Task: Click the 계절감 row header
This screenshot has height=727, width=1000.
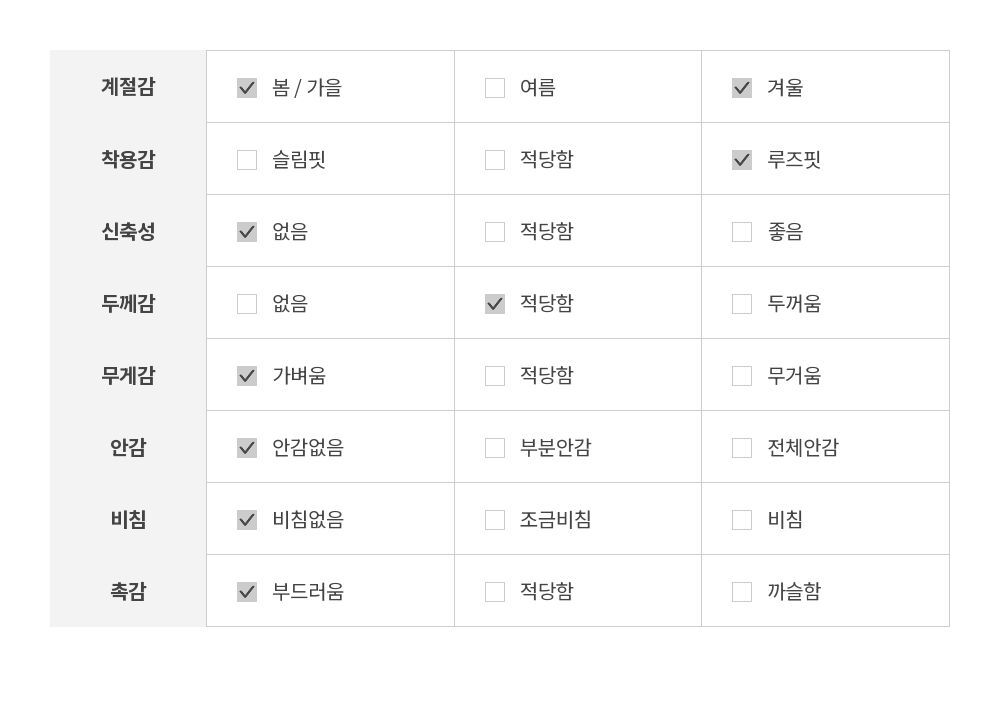Action: tap(128, 87)
